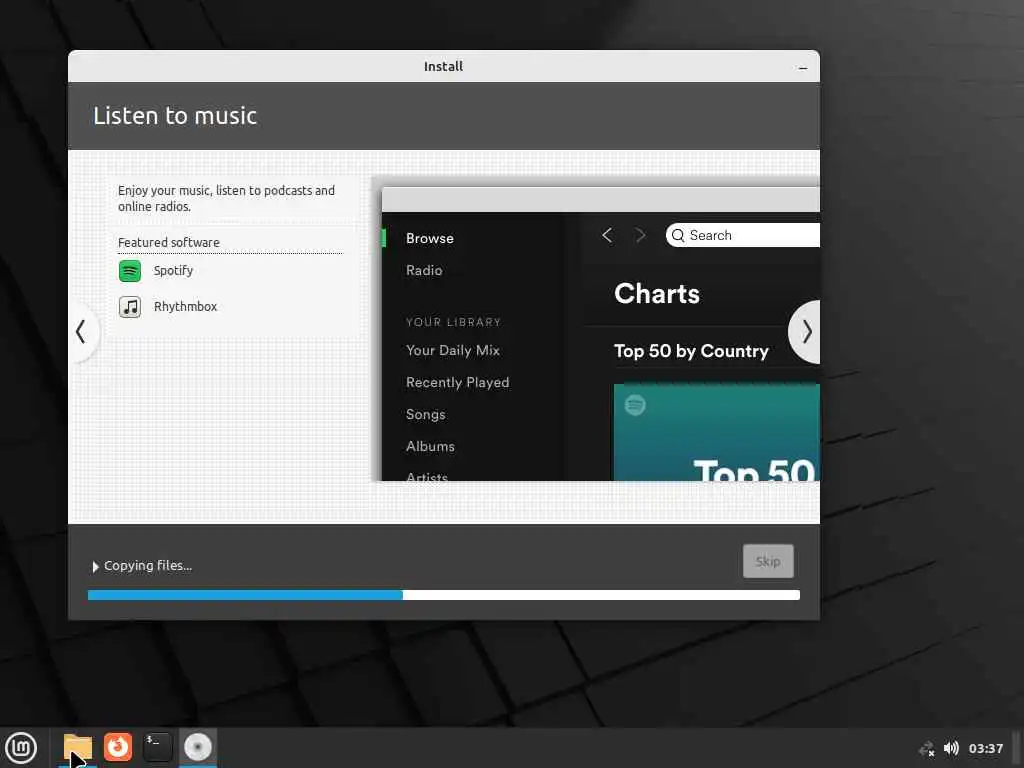
Task: Click the Rhythmbox music note icon
Action: [x=130, y=306]
